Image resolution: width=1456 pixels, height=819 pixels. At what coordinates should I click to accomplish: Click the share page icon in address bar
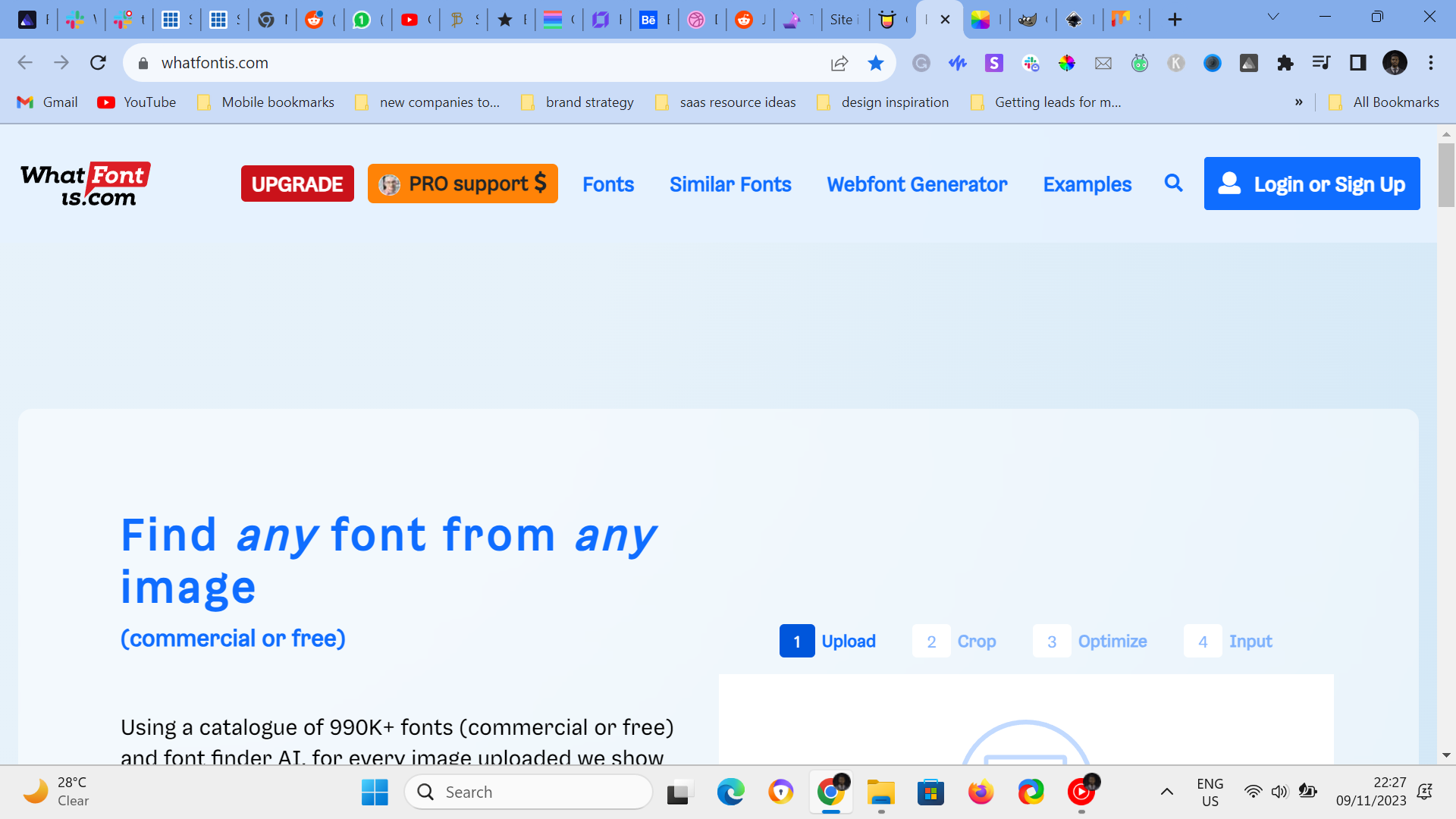click(x=839, y=63)
